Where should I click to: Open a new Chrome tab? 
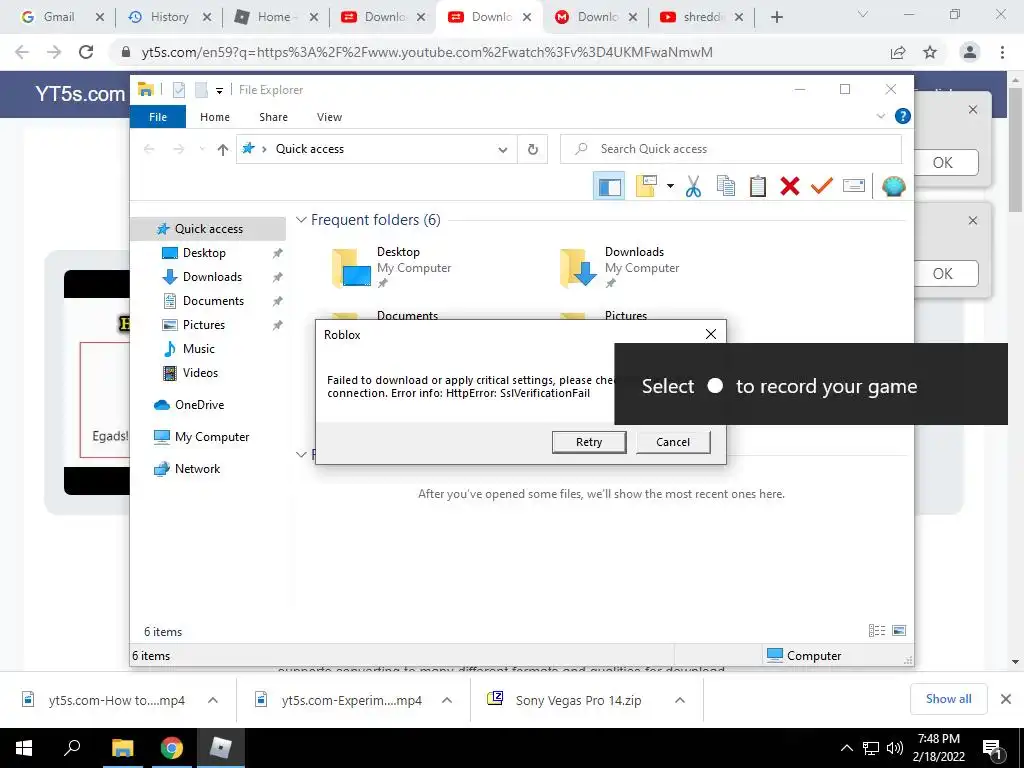coord(776,18)
